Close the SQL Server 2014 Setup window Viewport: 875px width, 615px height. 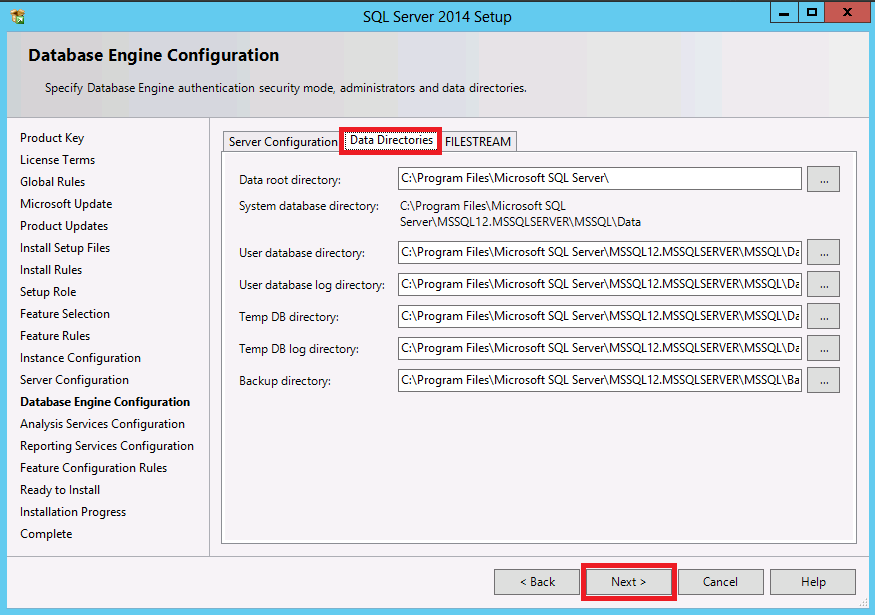tap(847, 13)
